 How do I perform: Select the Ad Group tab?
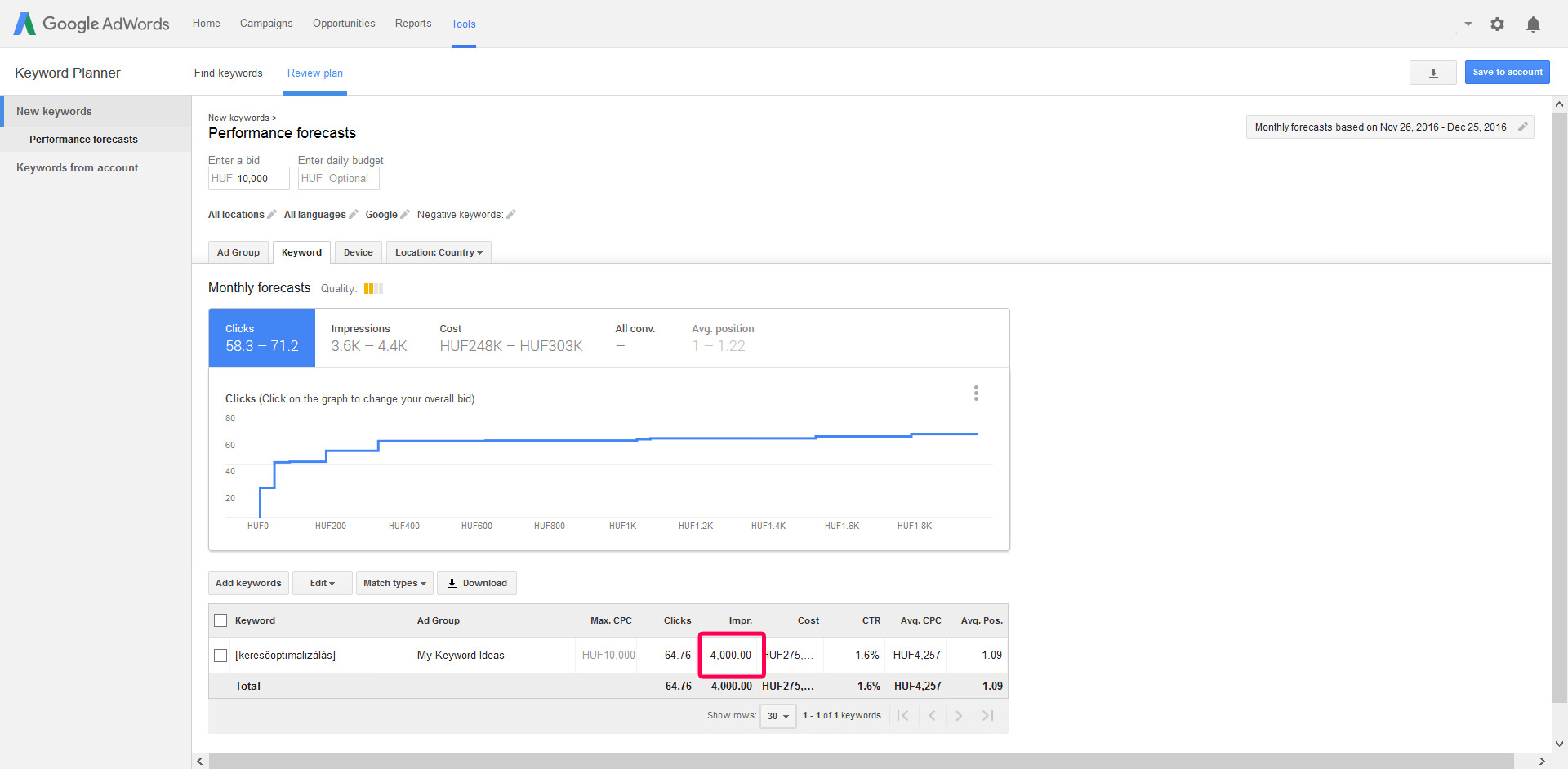coord(238,252)
